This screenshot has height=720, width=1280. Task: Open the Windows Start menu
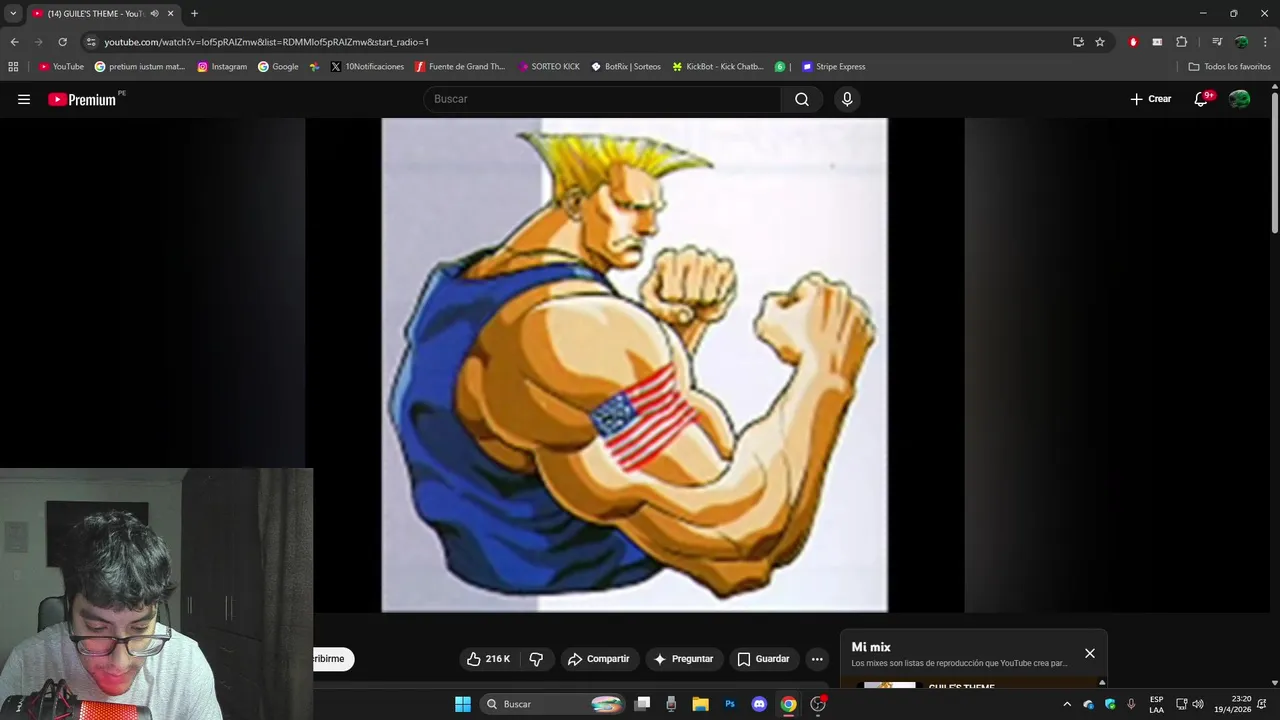[463, 704]
